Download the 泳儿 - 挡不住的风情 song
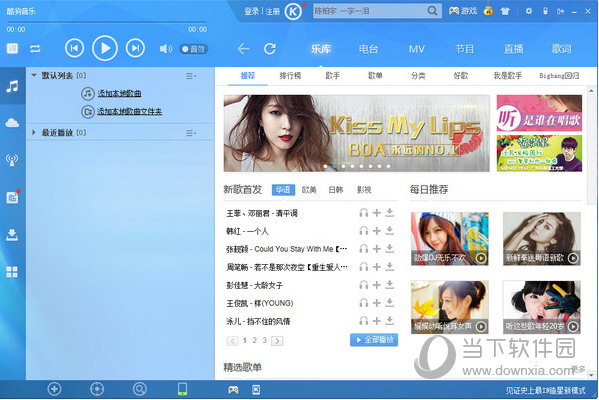 [390, 321]
